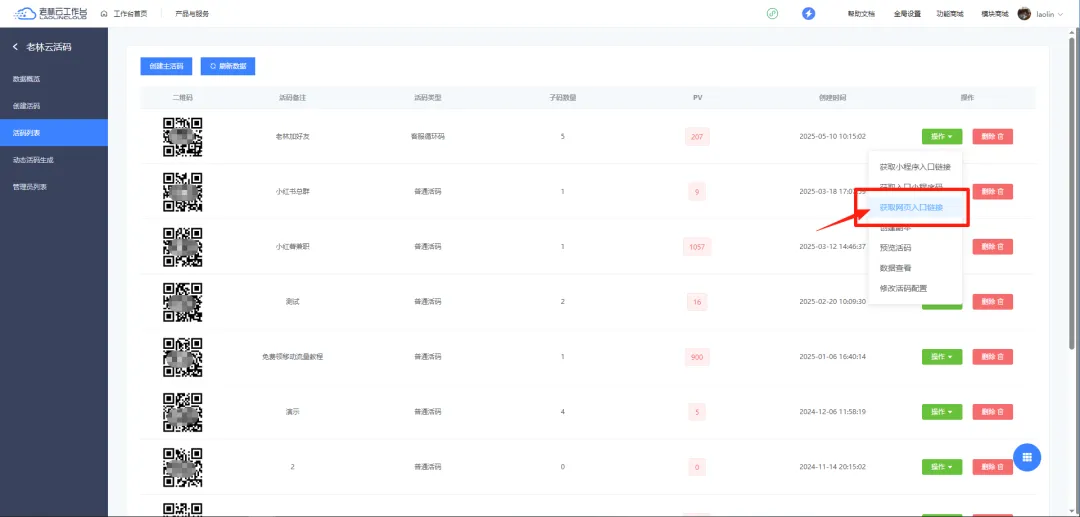Click the QR code thumbnail for 演示
1080x517 pixels.
point(183,412)
